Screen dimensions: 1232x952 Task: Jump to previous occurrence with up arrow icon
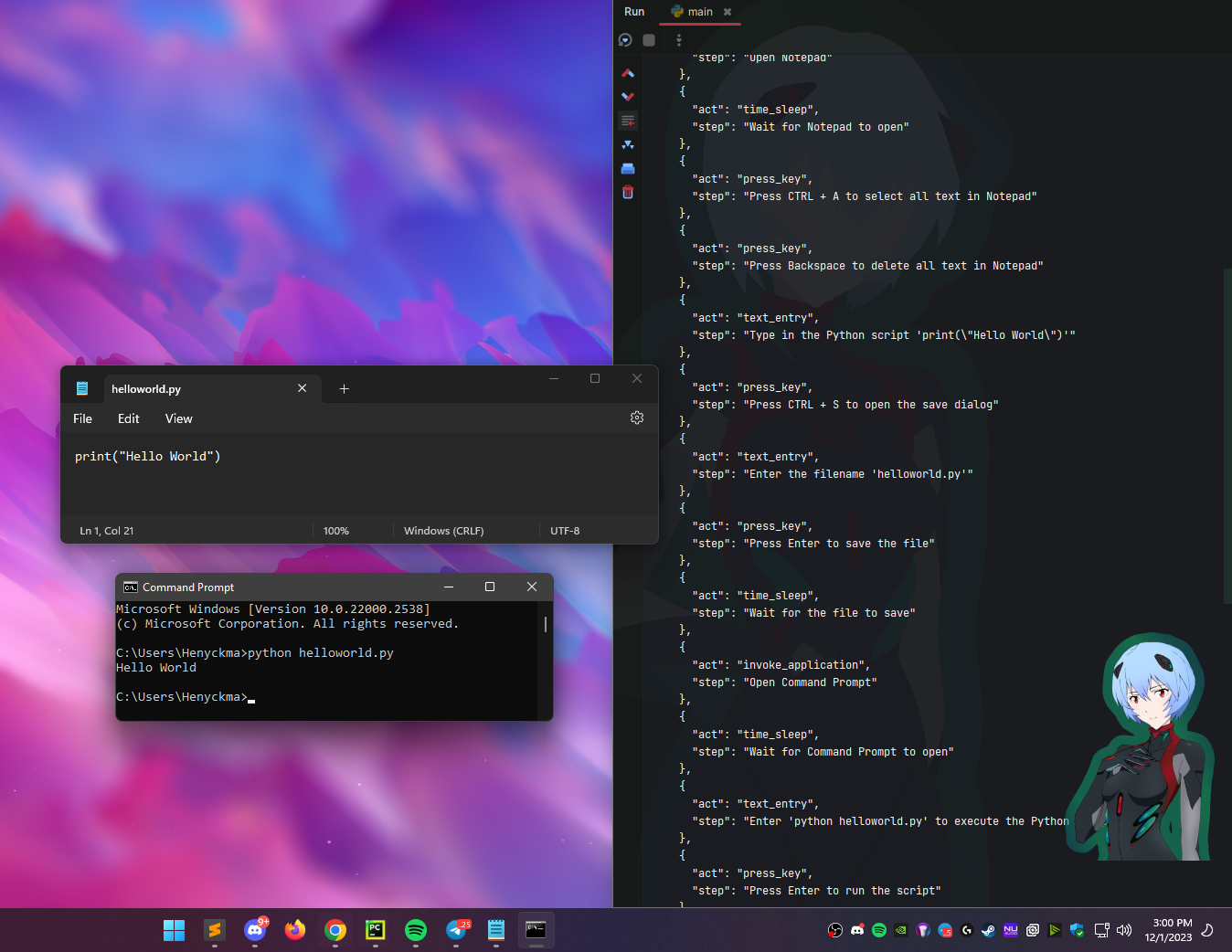point(628,73)
